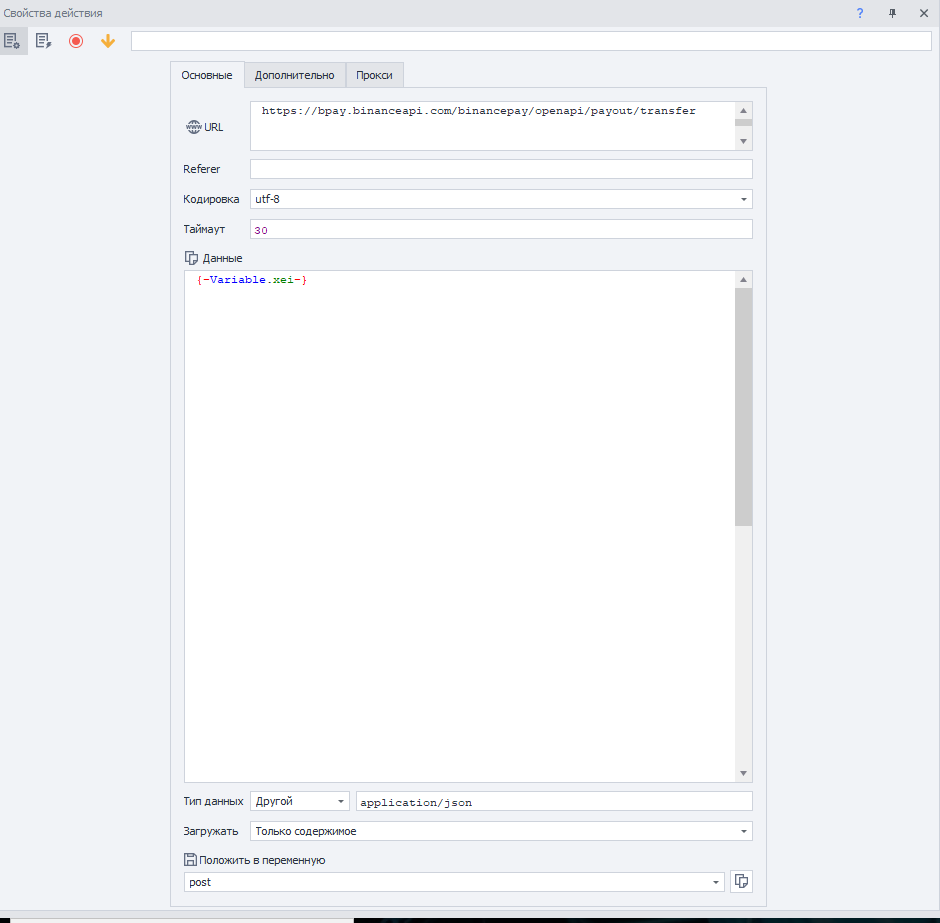Click the list-edit icon in the toolbar
The height and width of the screenshot is (923, 940).
click(x=44, y=41)
